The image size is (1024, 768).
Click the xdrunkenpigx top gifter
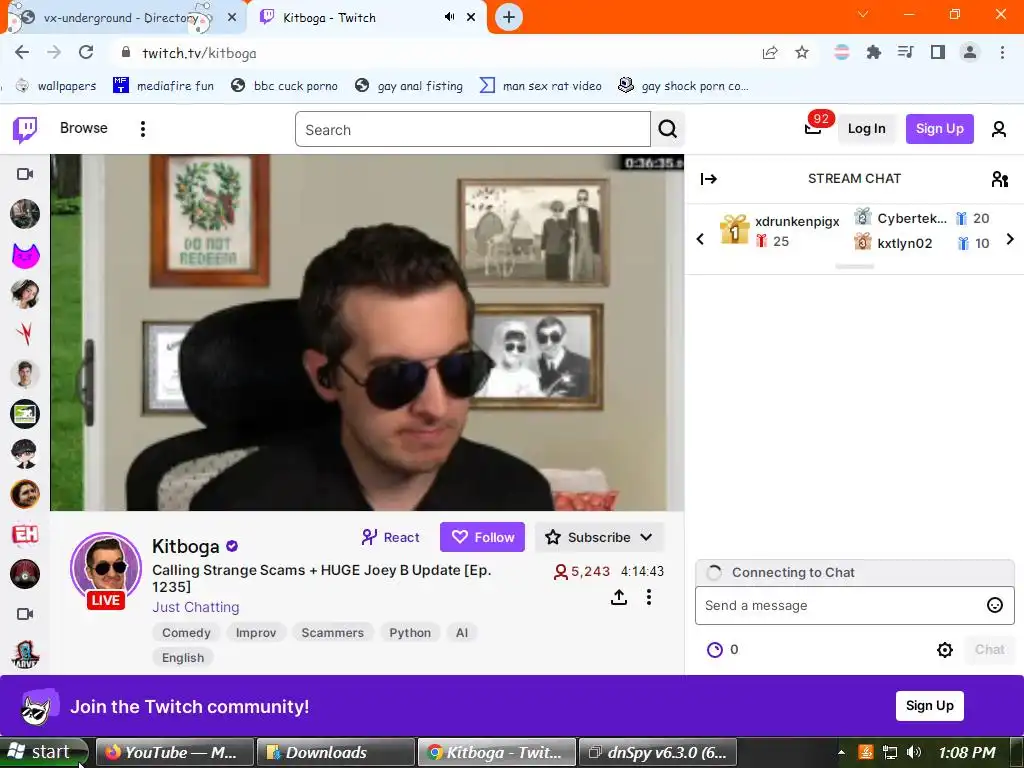tap(780, 231)
